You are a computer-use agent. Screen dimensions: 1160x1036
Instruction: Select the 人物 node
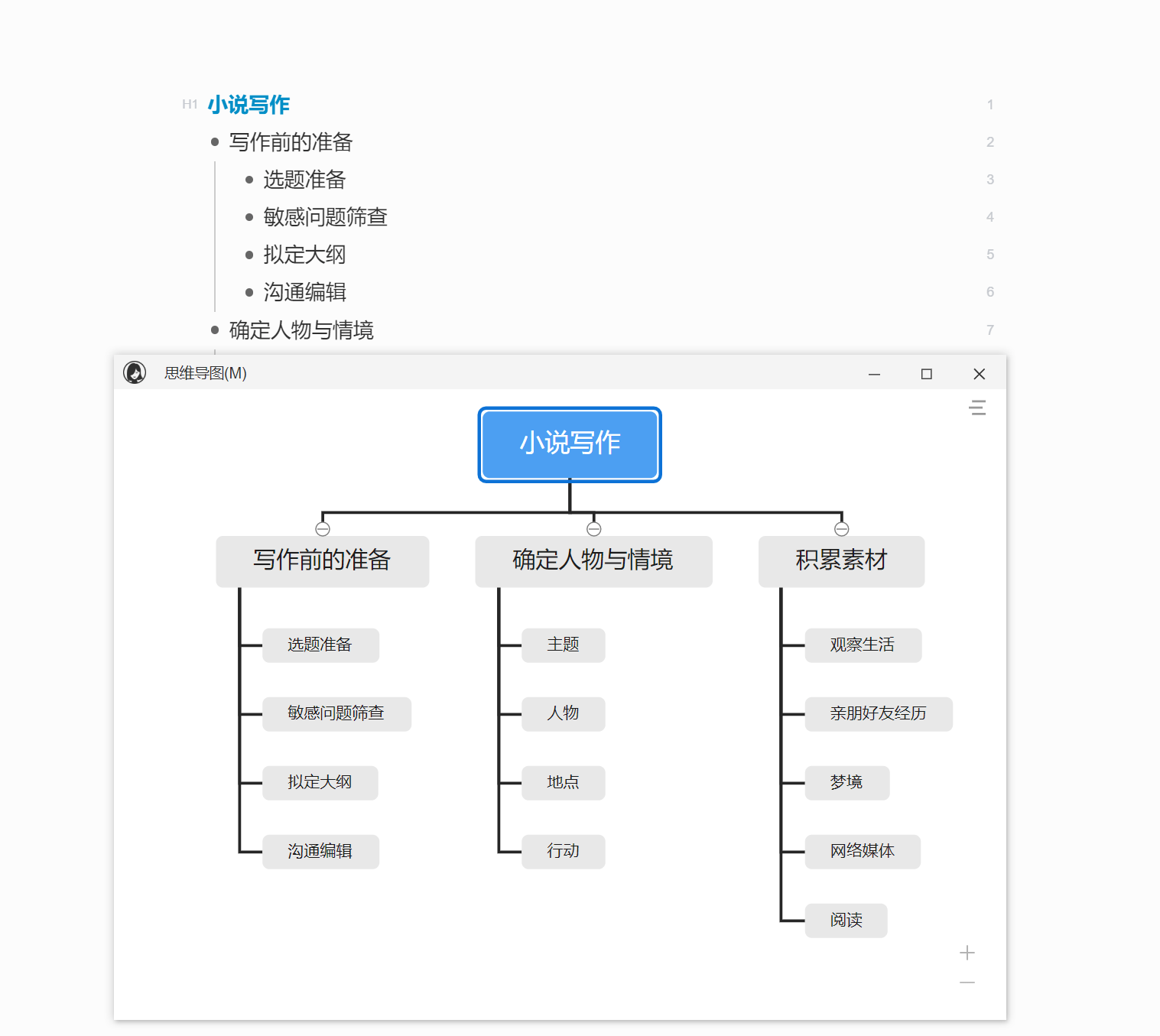(x=564, y=714)
